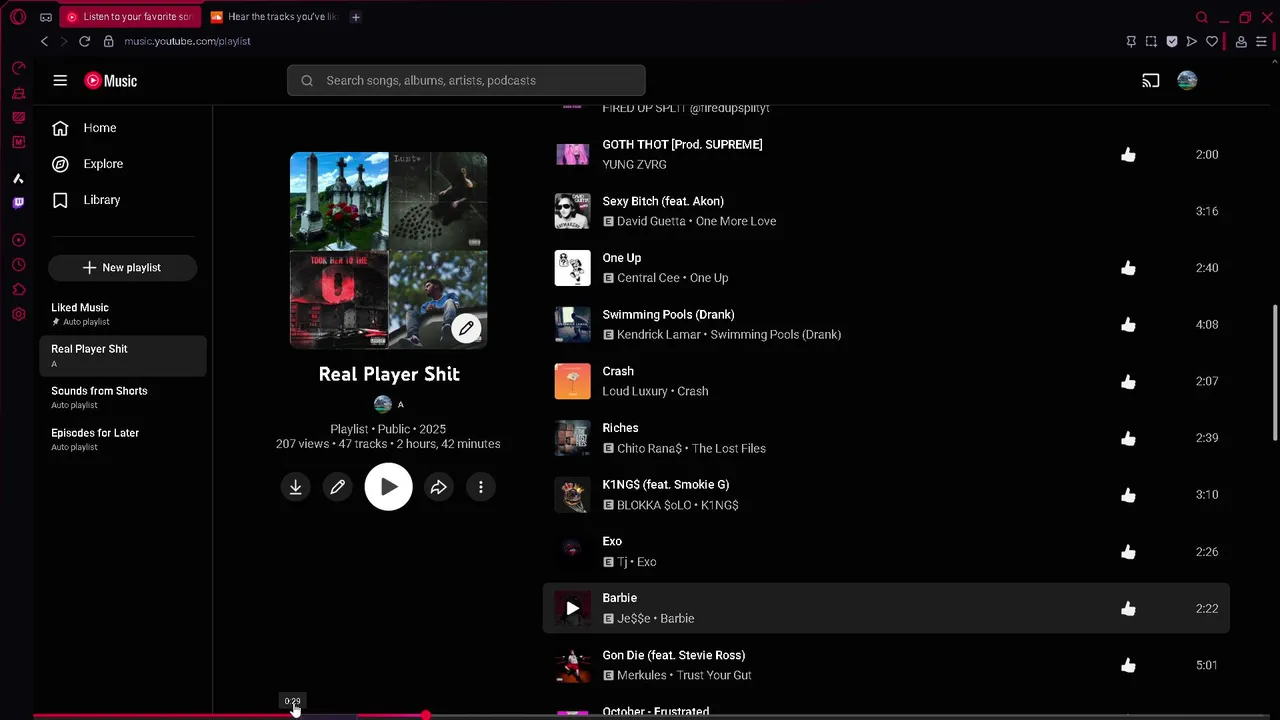Focus the Search songs, albums, artists field

pos(466,81)
